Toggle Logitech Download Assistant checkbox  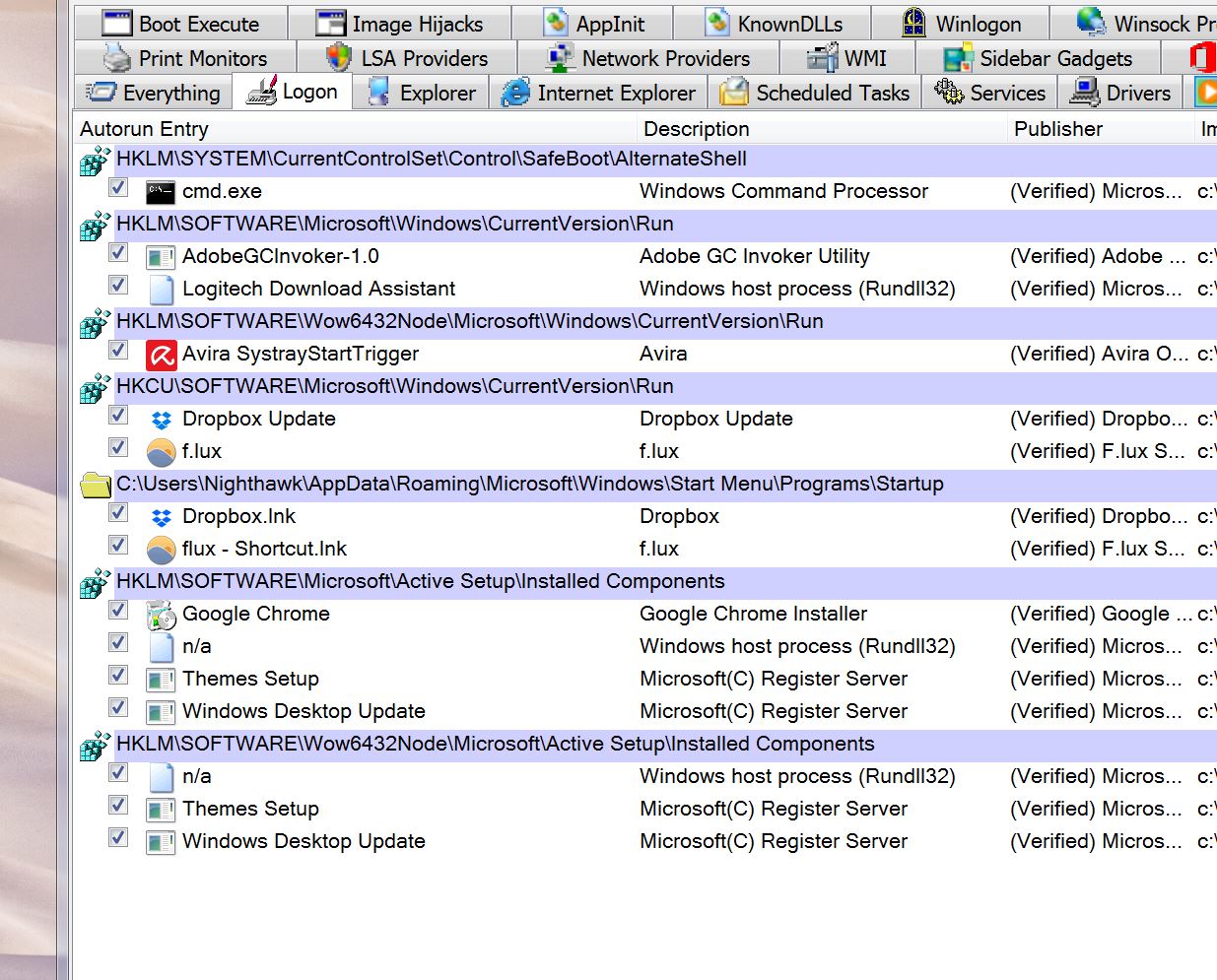[118, 285]
